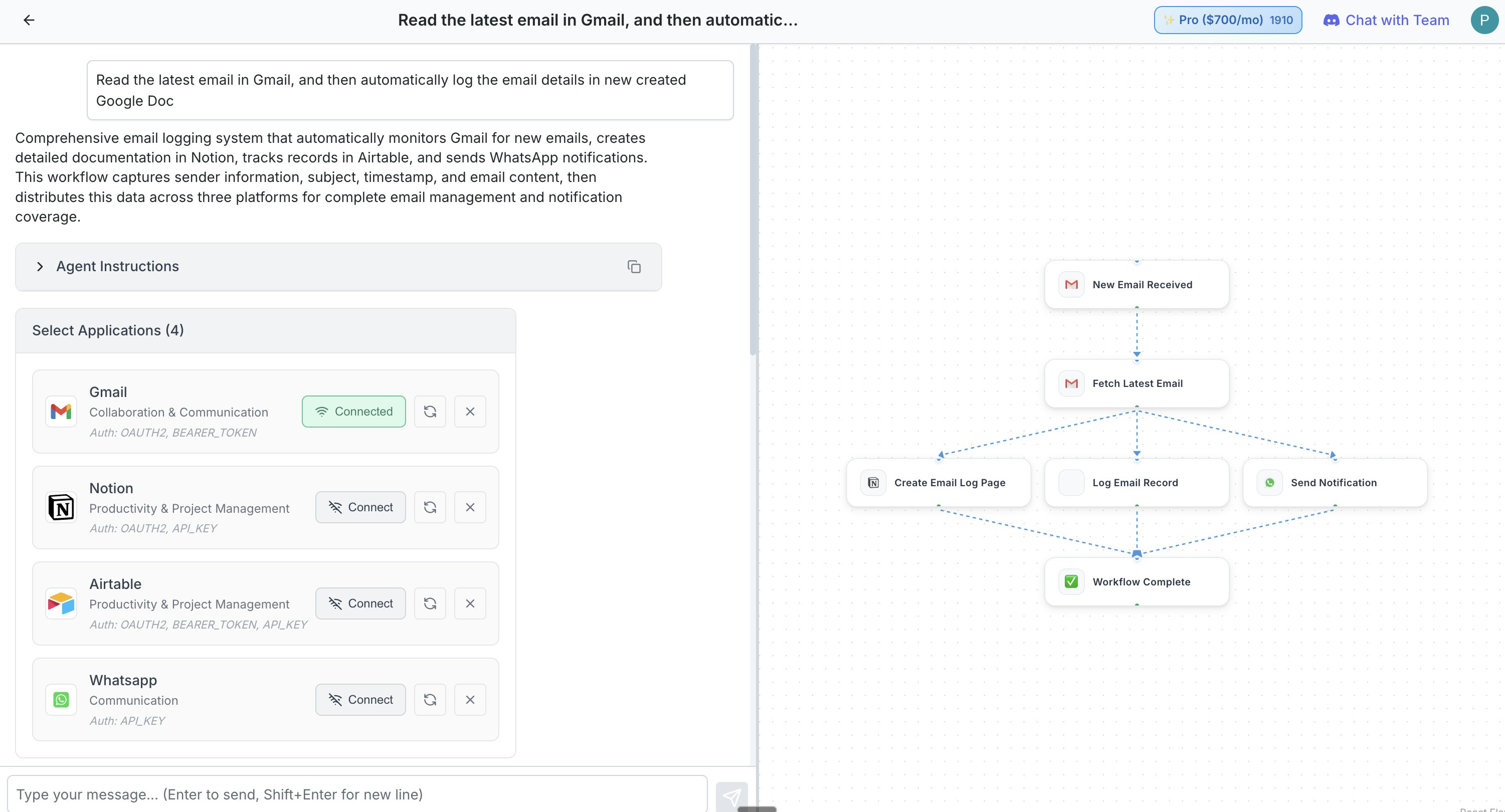
Task: Connect the Whatsapp application
Action: pyautogui.click(x=360, y=700)
